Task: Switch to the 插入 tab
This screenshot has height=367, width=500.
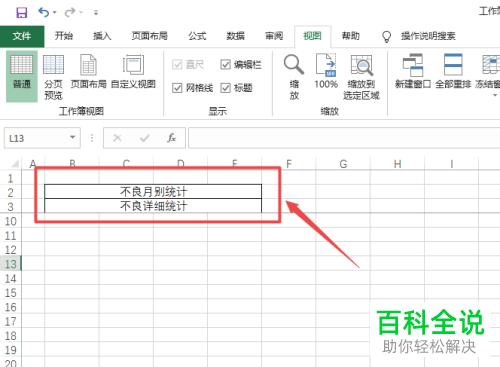Action: (102, 36)
